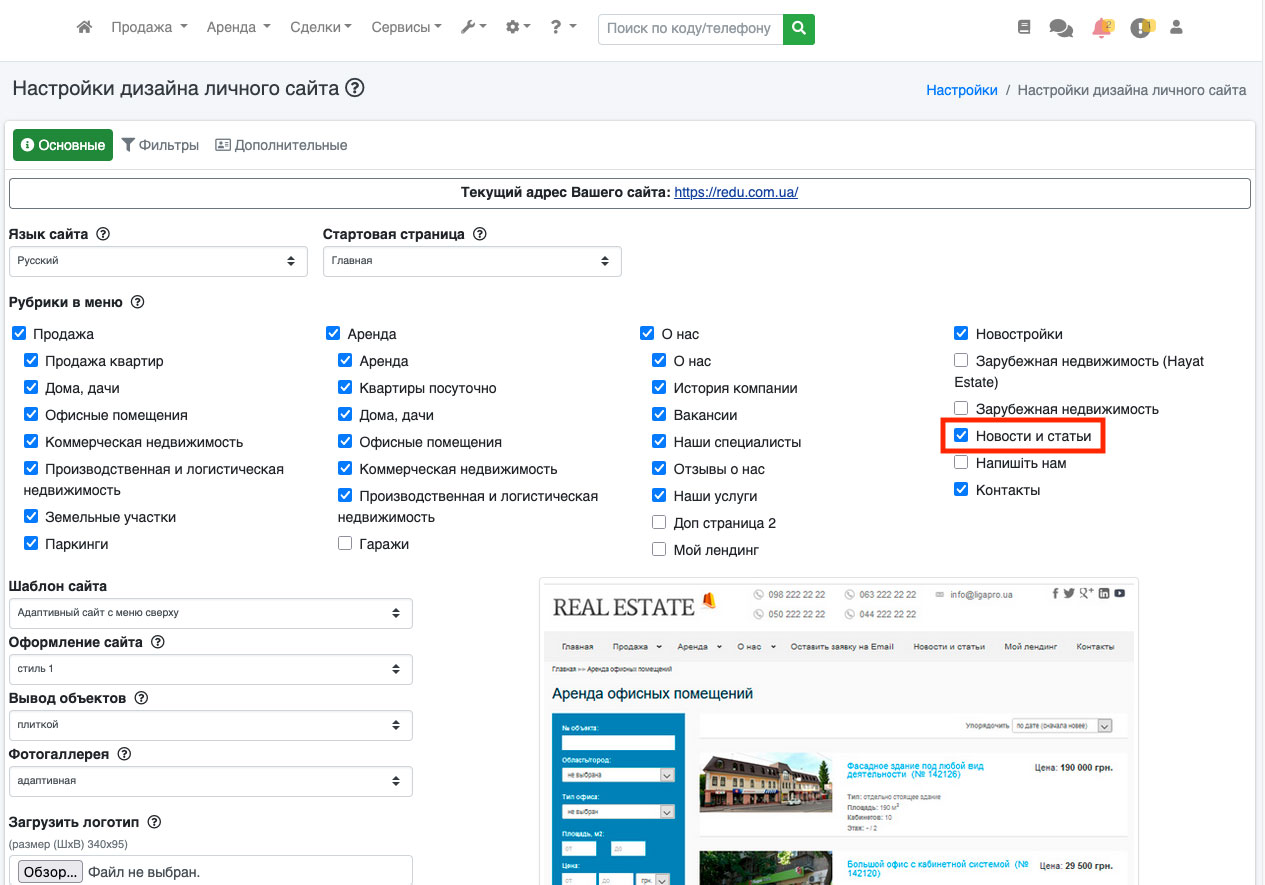Switch to the Фильтры tab
This screenshot has width=1265, height=885.
160,145
